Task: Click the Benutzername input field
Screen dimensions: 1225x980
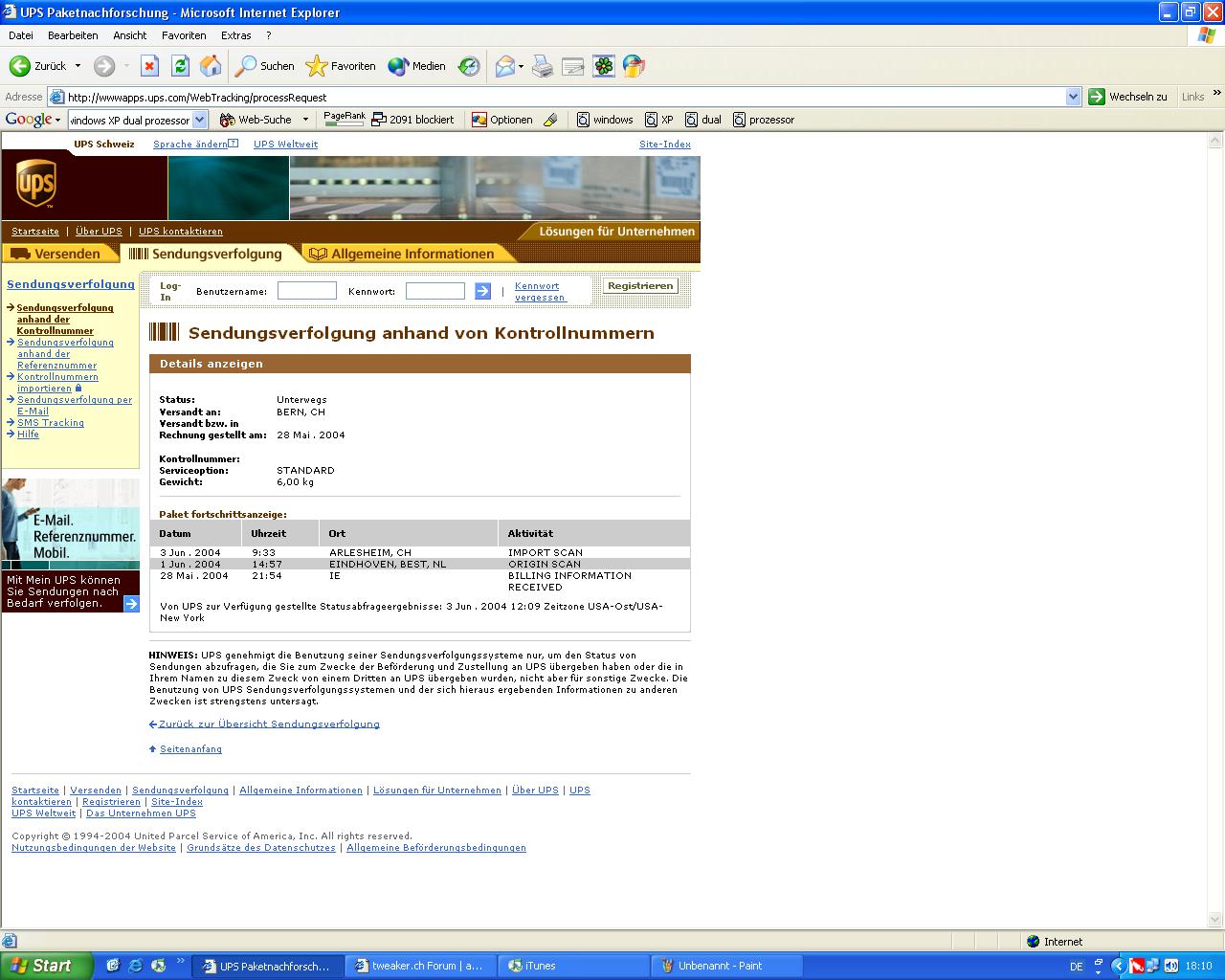Action: (x=306, y=291)
